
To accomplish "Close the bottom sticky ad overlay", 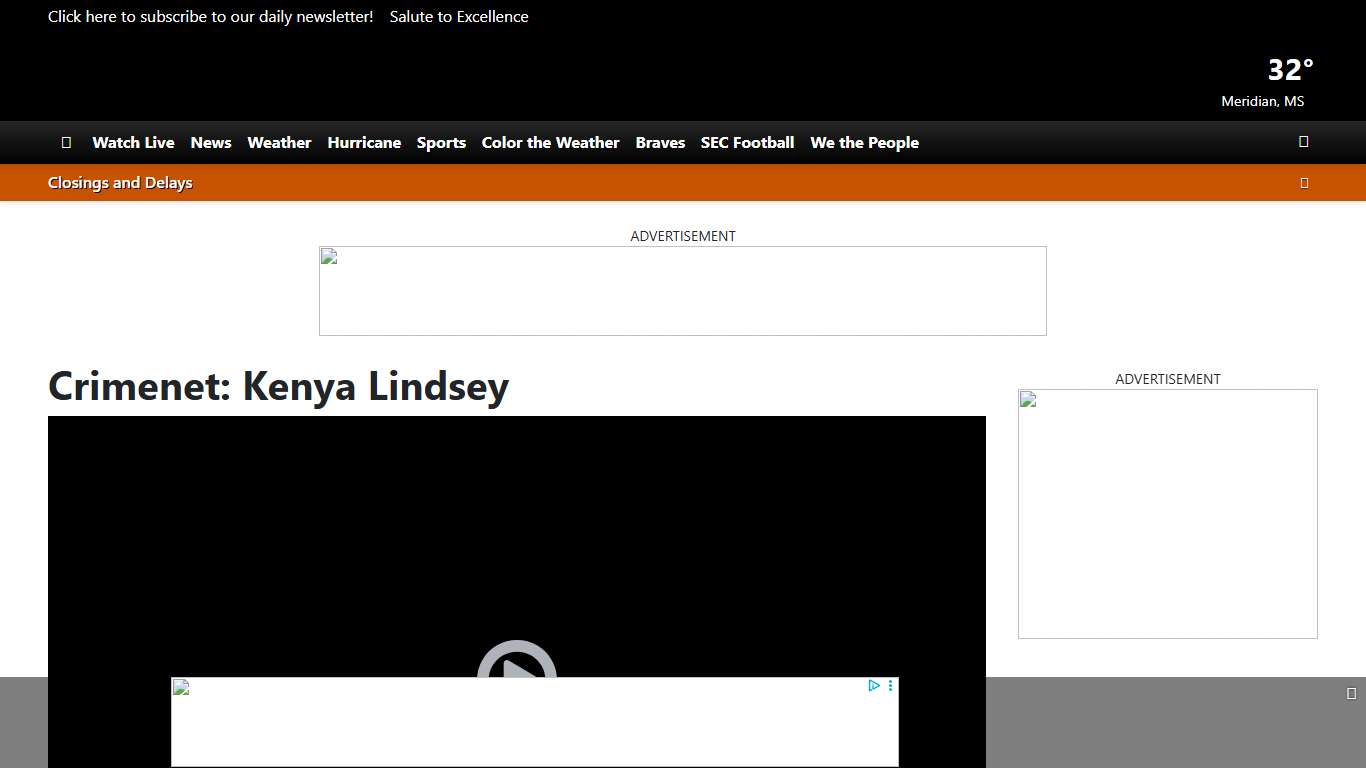I will pyautogui.click(x=1351, y=694).
